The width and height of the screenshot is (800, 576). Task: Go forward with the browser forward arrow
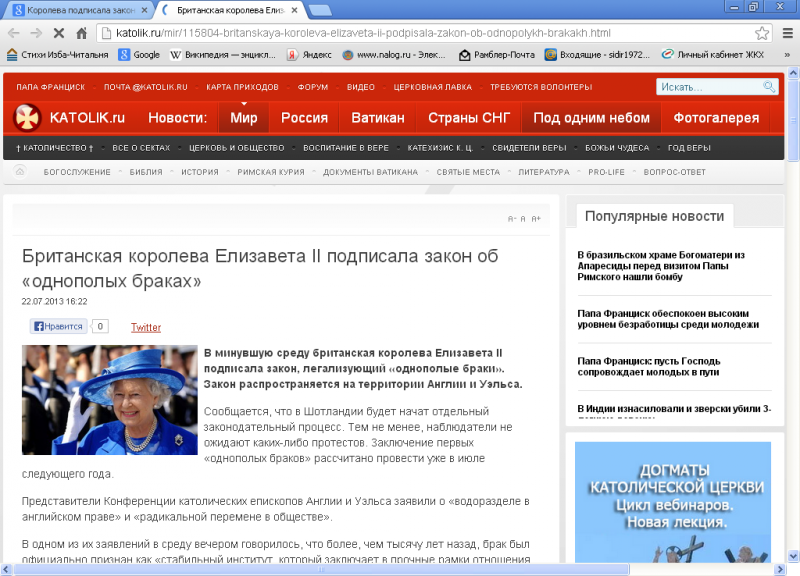pos(36,33)
